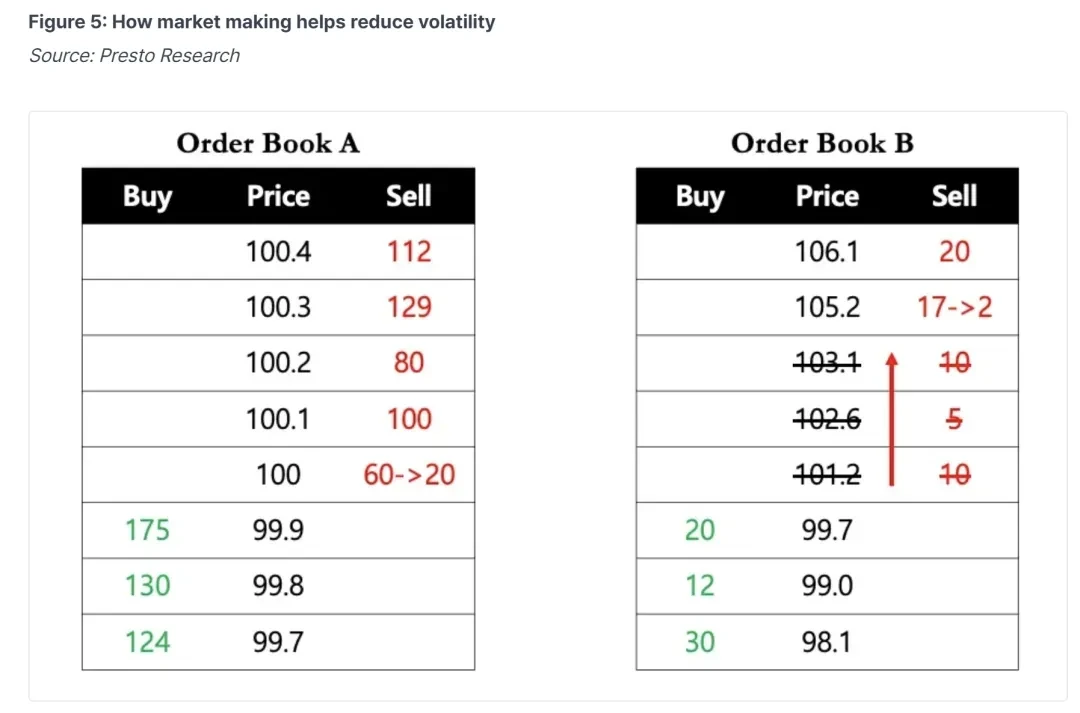Click the "Order Book B" title
The height and width of the screenshot is (713, 1080).
822,144
